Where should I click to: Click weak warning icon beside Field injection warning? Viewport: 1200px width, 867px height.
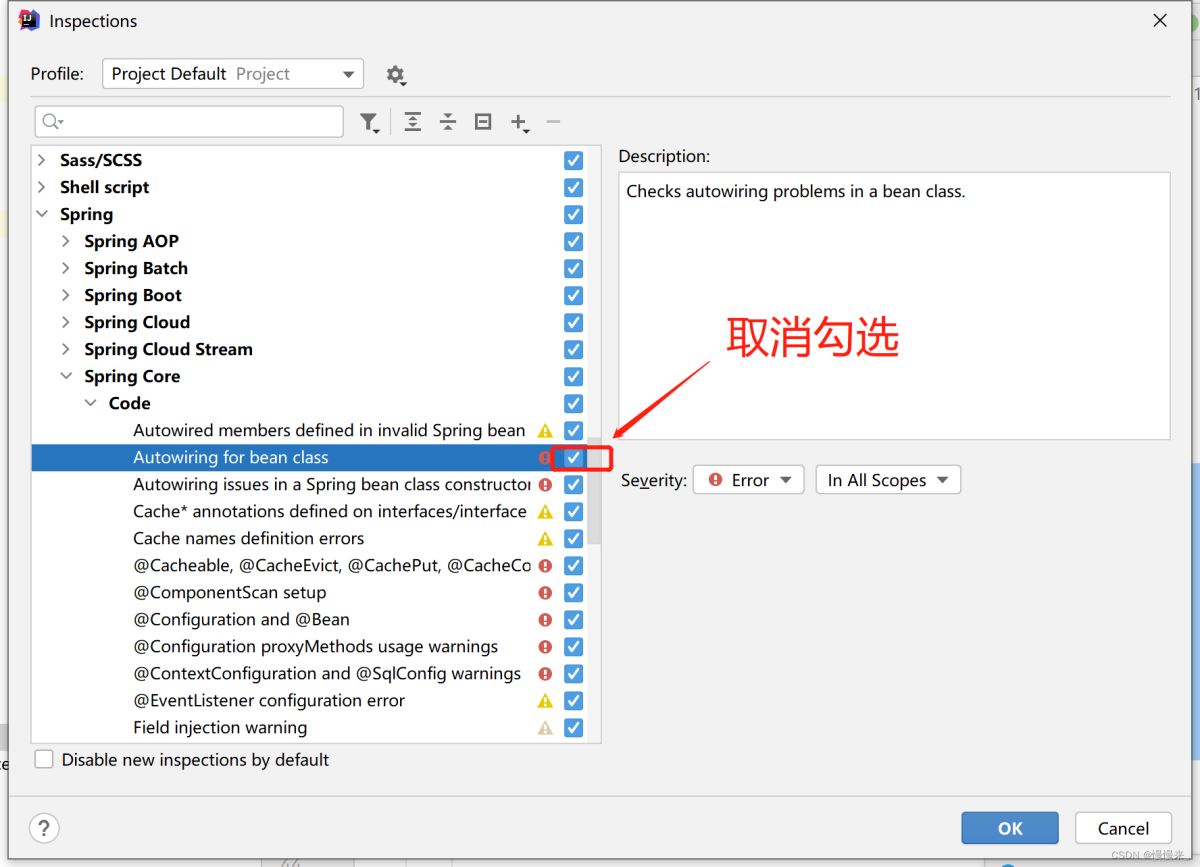[x=545, y=728]
